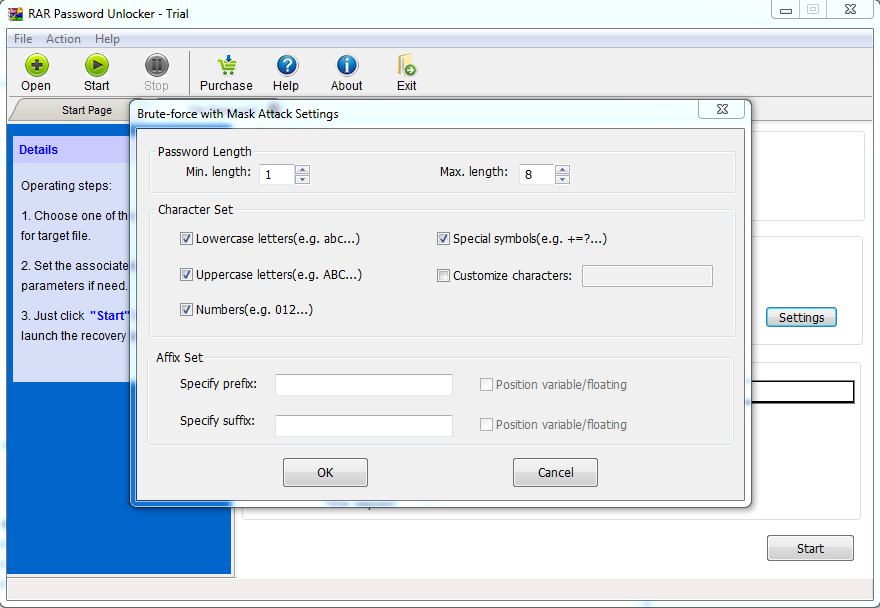
Task: Toggle Uppercase letters checkbox
Action: pos(186,275)
